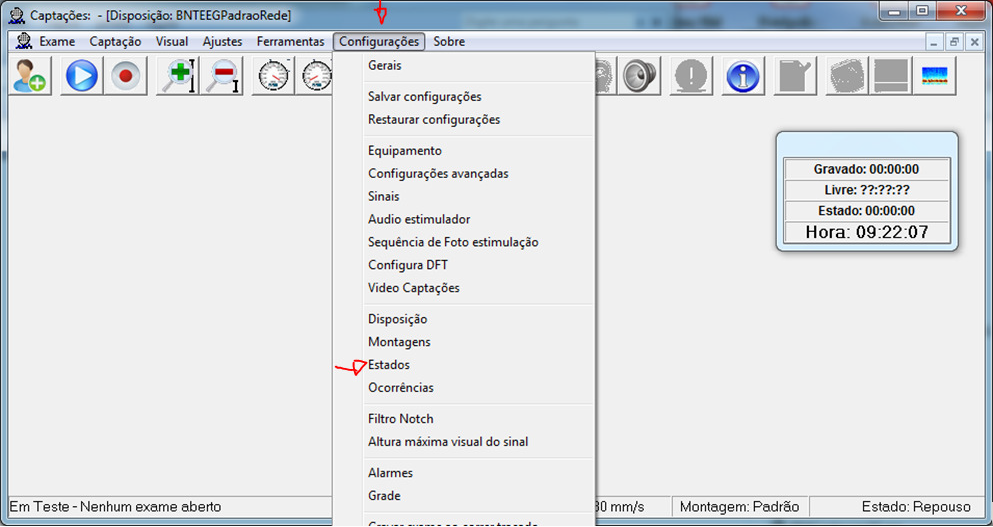Click Configurações avançadas menu entry
The image size is (993, 527).
438,174
